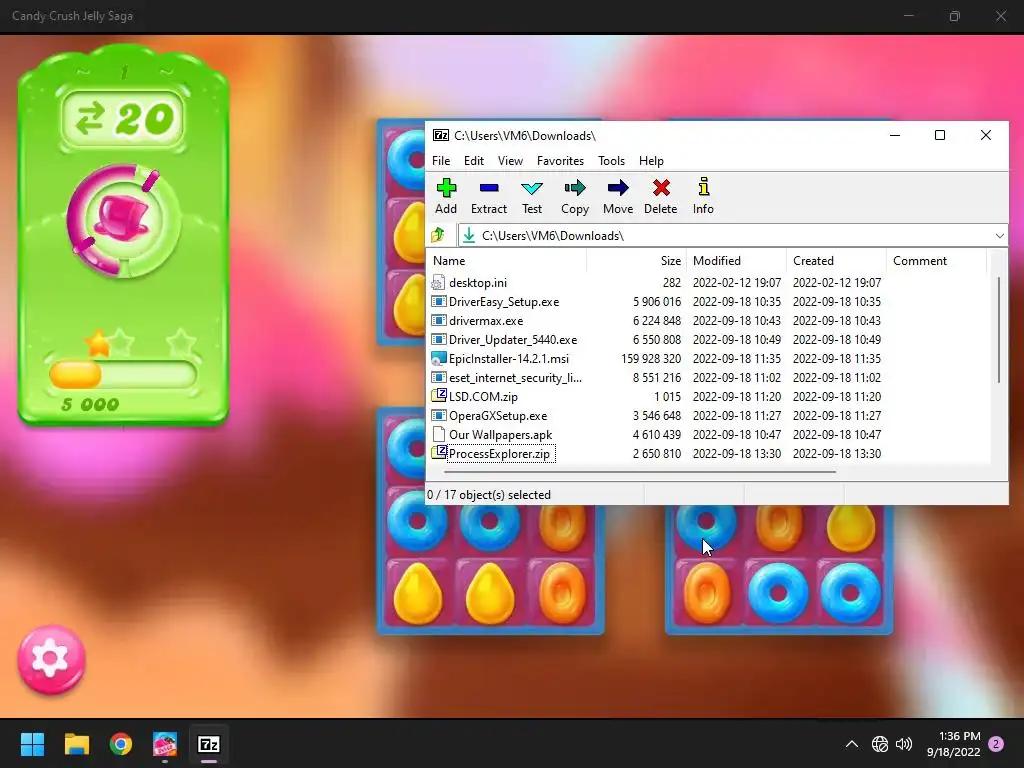Open the taskbar clock showing 1:36 PM

pyautogui.click(x=953, y=744)
